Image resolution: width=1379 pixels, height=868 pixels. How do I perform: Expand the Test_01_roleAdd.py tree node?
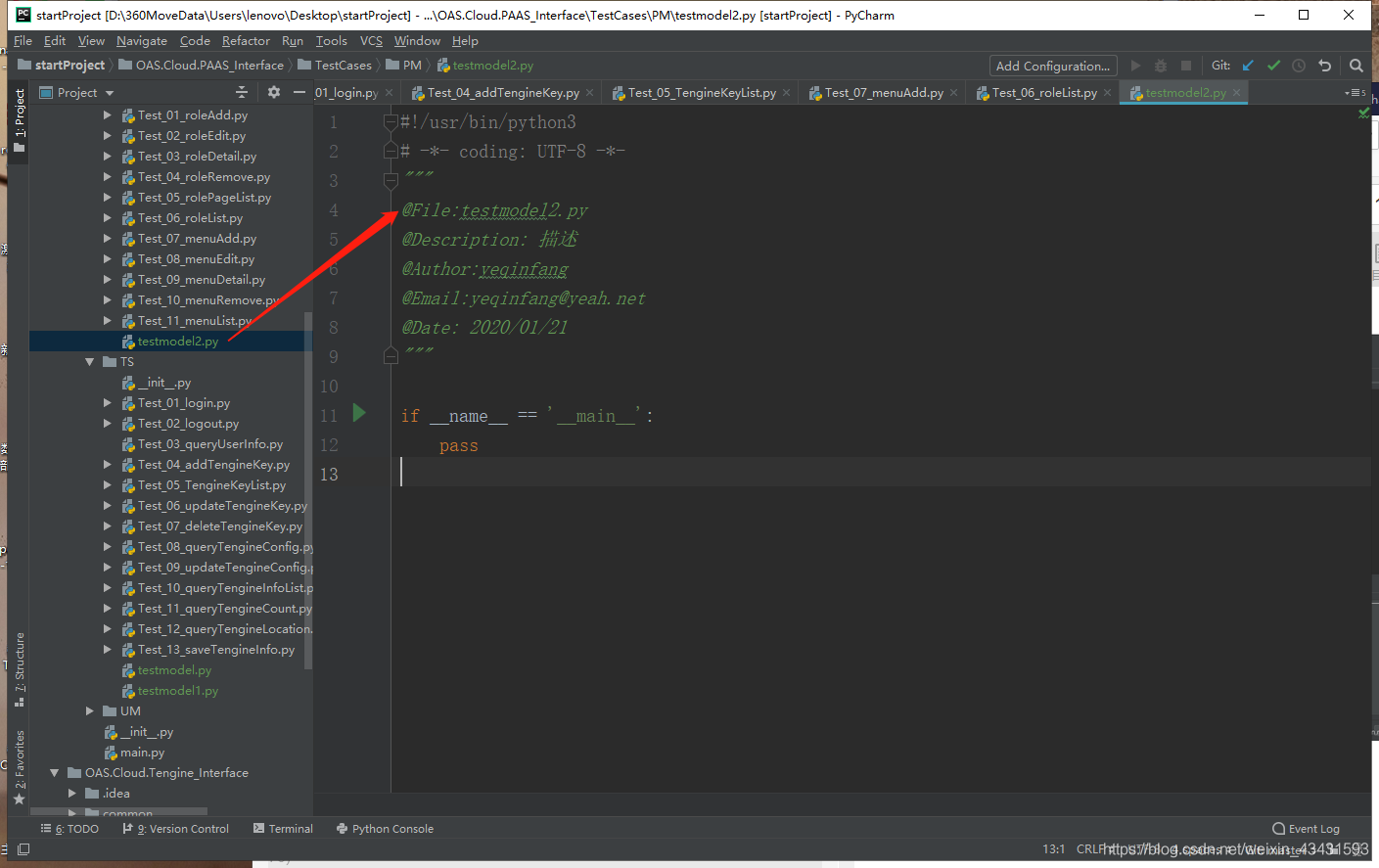(108, 115)
